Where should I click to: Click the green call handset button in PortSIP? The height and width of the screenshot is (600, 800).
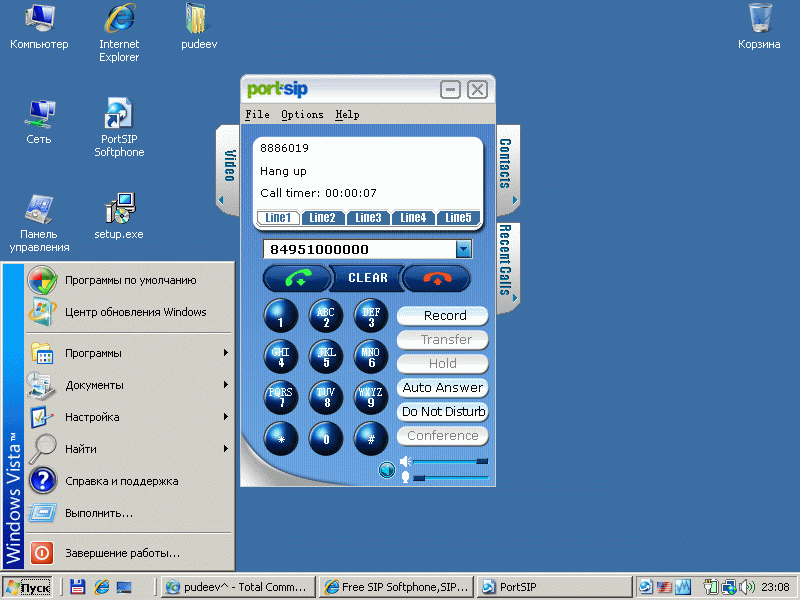(x=297, y=279)
